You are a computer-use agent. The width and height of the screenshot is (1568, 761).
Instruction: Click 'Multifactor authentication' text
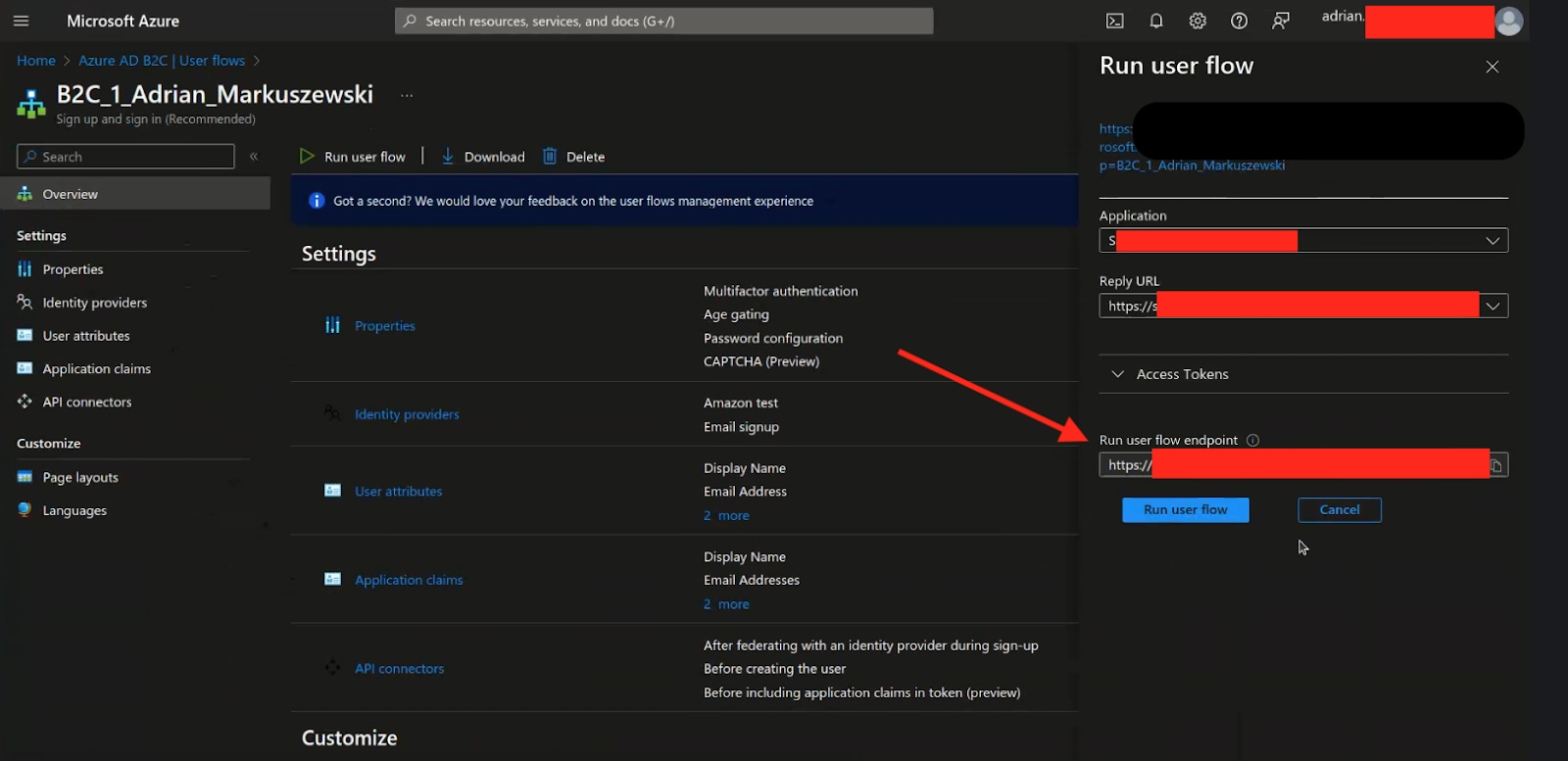[x=780, y=291]
